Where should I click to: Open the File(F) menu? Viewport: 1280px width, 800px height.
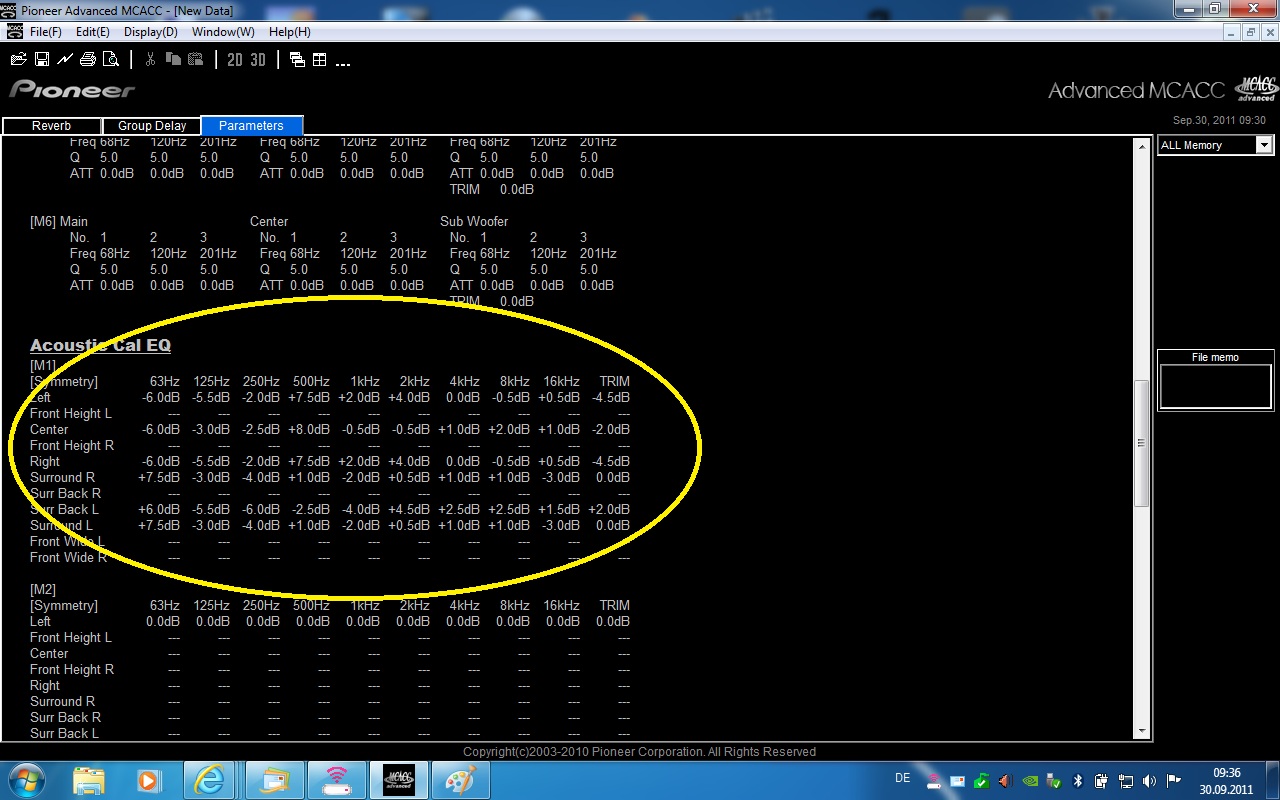45,32
